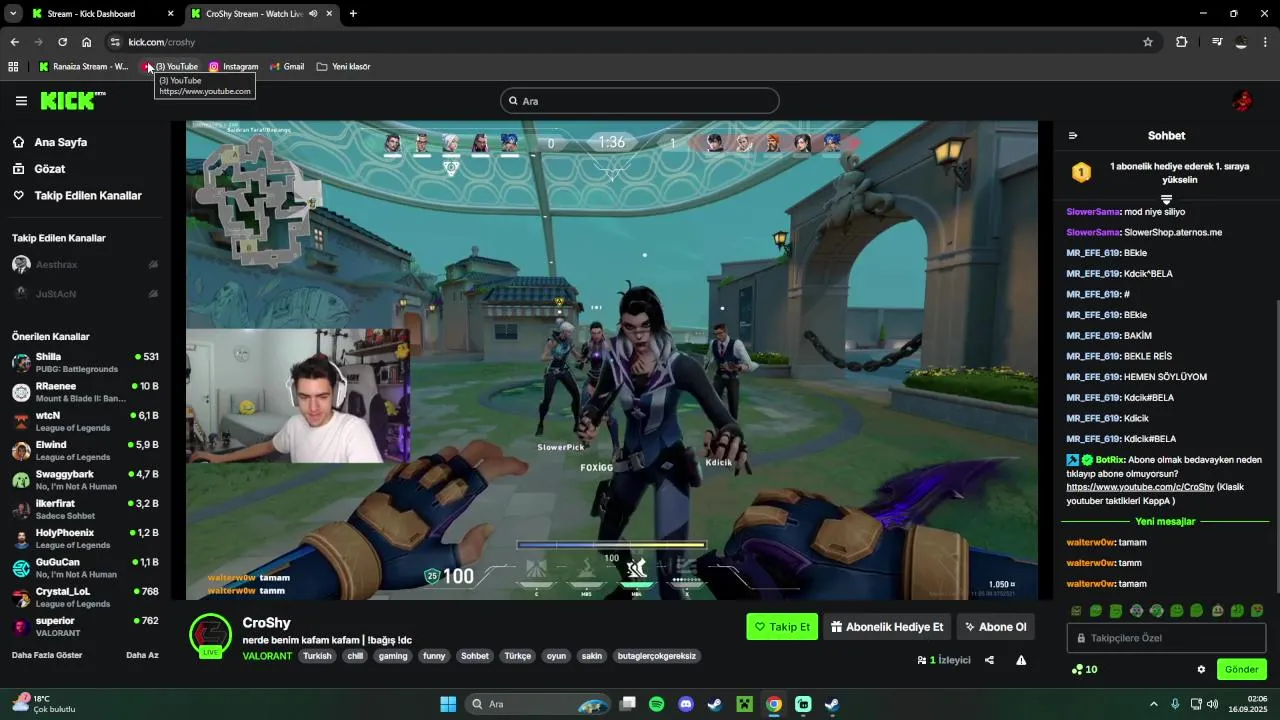Image resolution: width=1280 pixels, height=720 pixels.
Task: Click the Takipçilere Özel chat input
Action: (x=1166, y=638)
